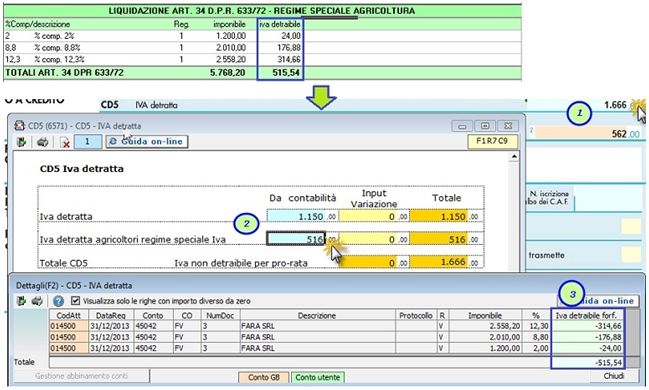Click the Imponibile column header in Dettagli
Screen dimensions: 649x390
(485, 315)
